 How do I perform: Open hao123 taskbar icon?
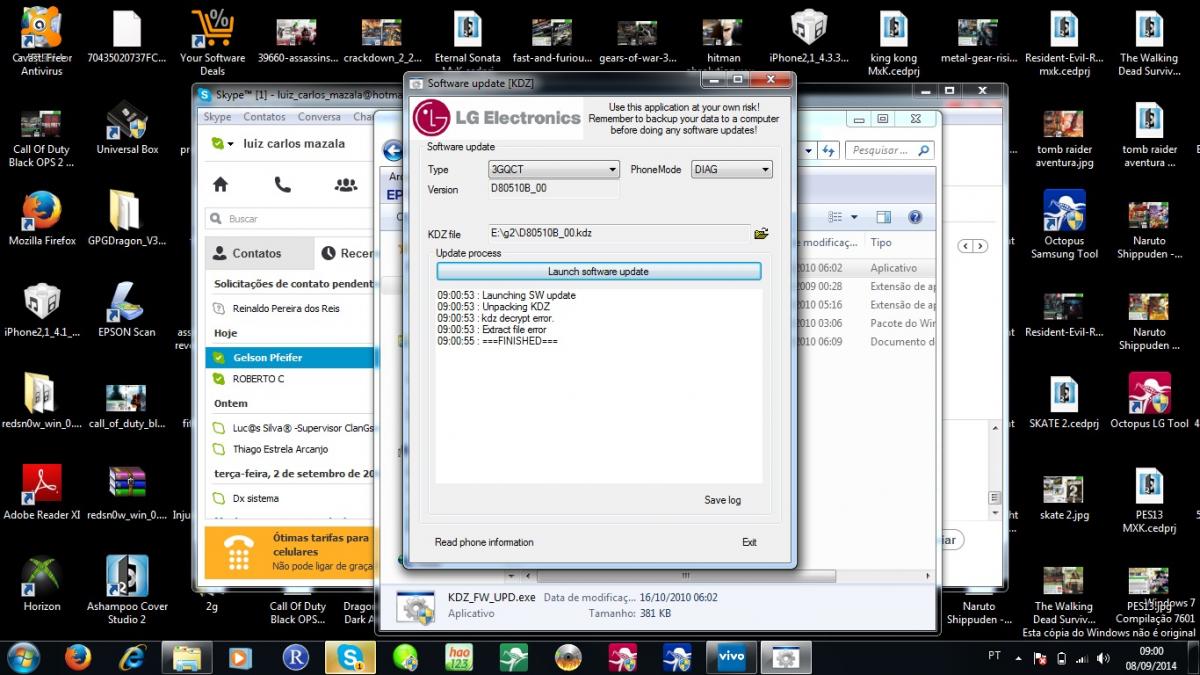459,657
